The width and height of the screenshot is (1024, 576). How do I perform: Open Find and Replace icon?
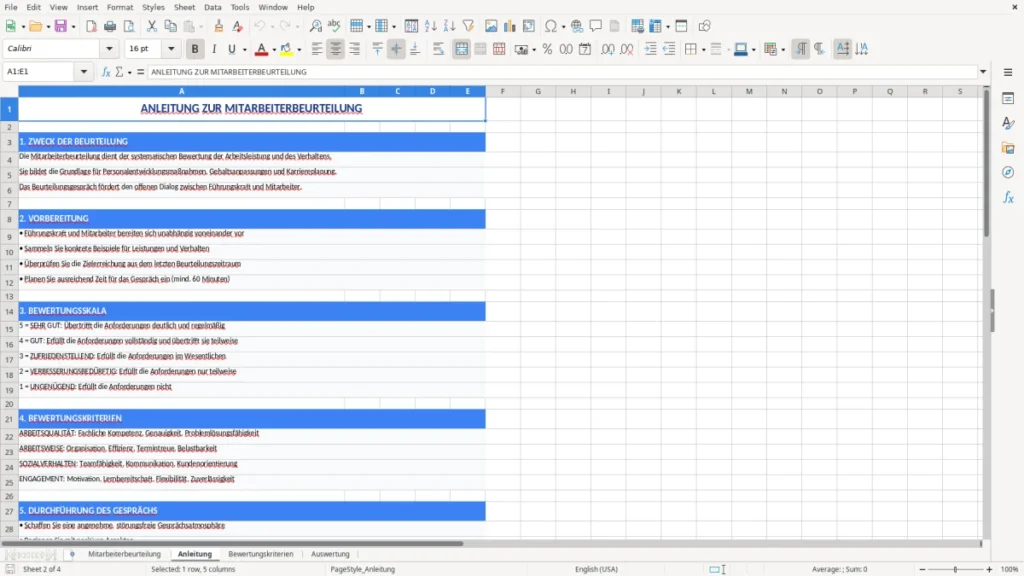point(315,26)
